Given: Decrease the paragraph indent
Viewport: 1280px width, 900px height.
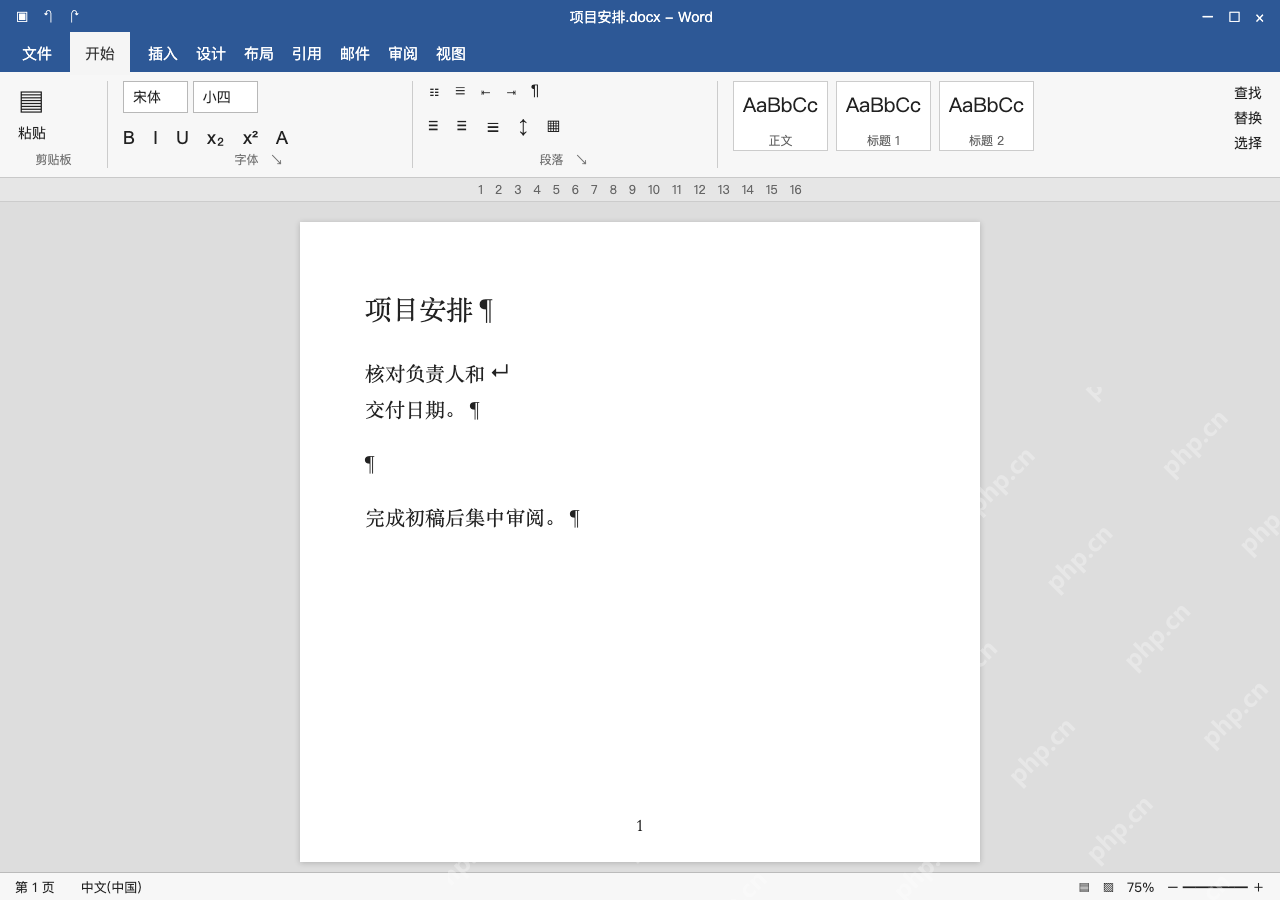Looking at the screenshot, I should tap(485, 92).
